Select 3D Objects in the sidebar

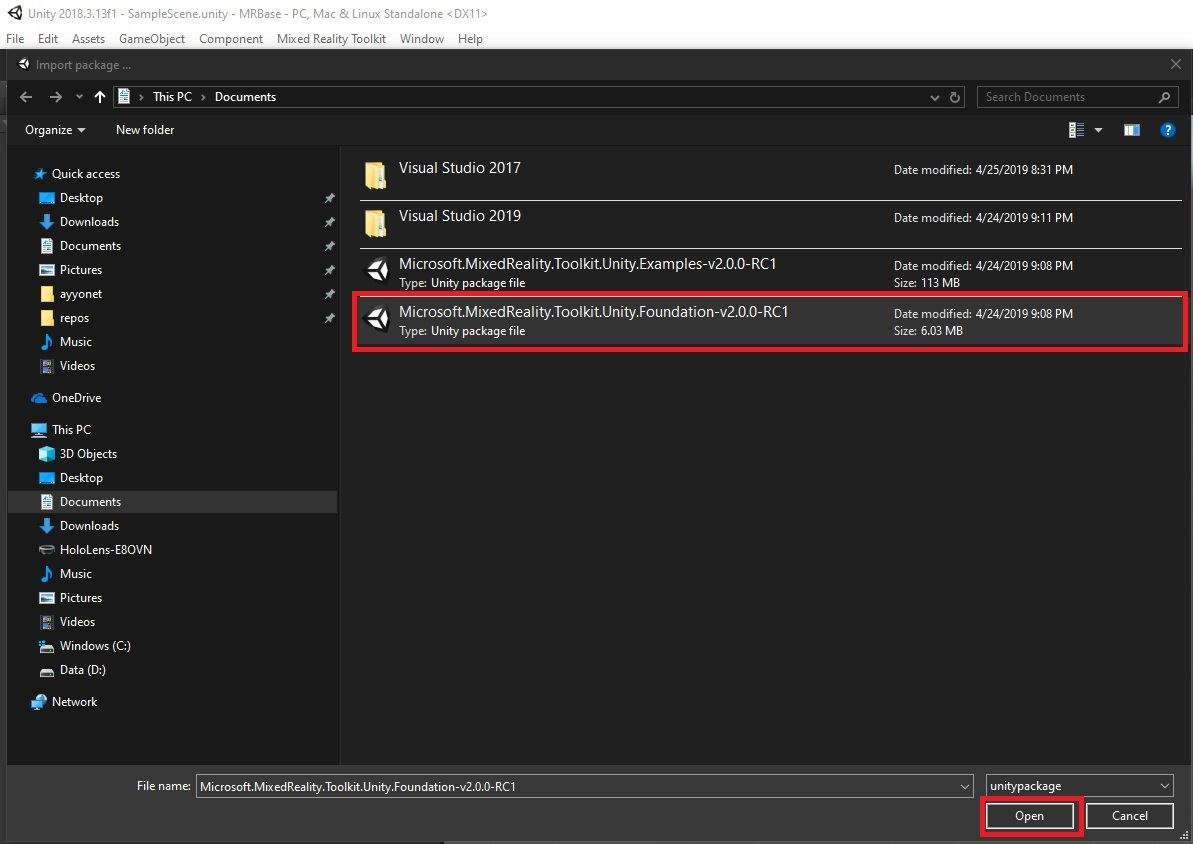[x=78, y=454]
